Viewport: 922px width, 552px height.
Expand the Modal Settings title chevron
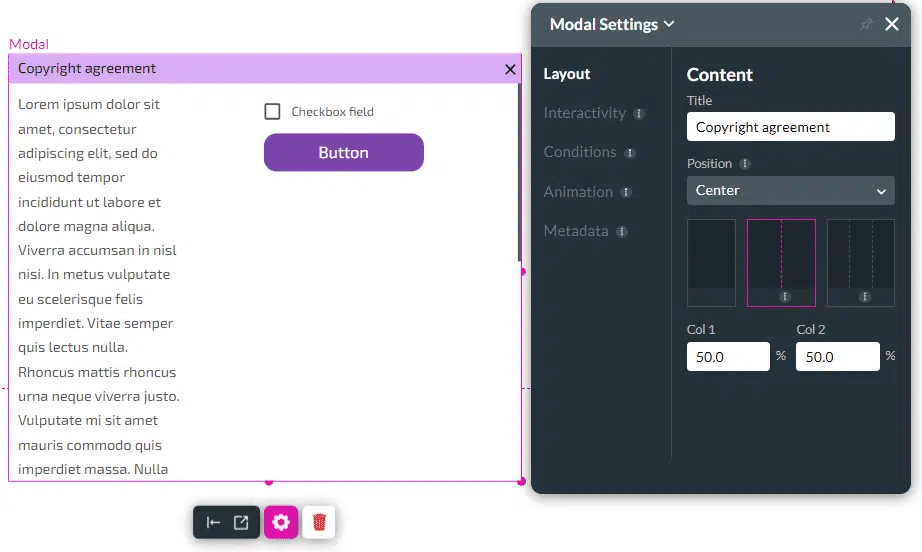click(x=669, y=24)
